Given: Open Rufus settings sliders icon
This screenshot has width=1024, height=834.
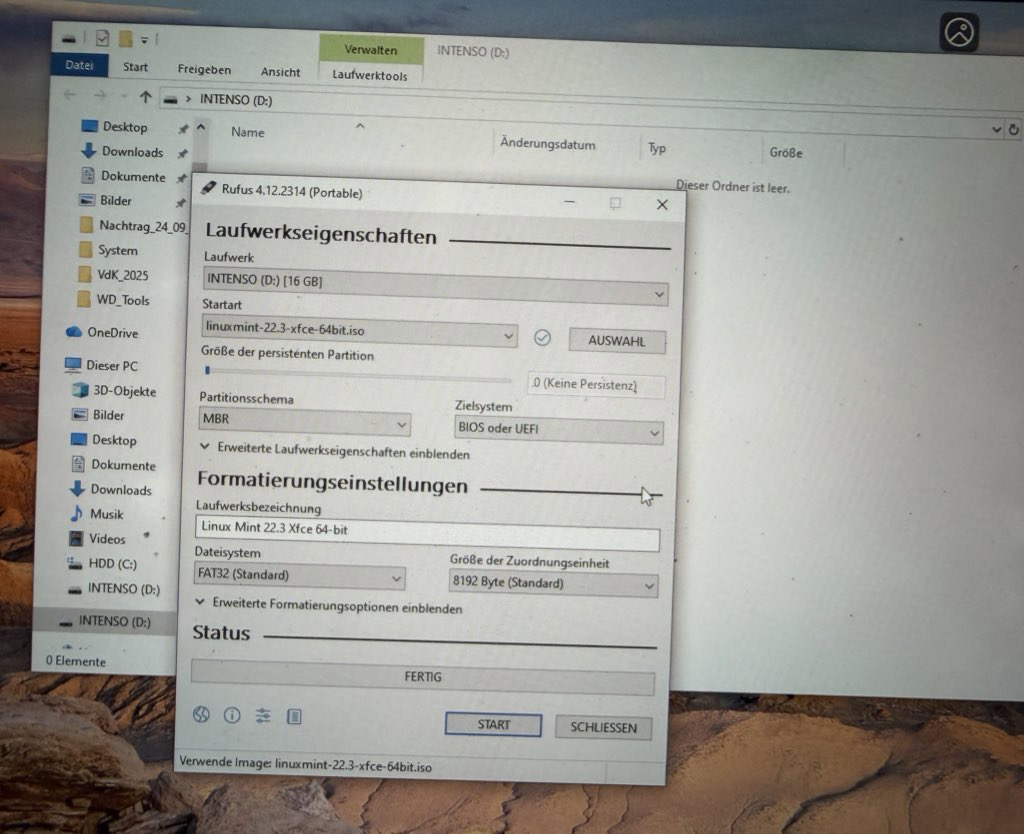Looking at the screenshot, I should (x=263, y=716).
